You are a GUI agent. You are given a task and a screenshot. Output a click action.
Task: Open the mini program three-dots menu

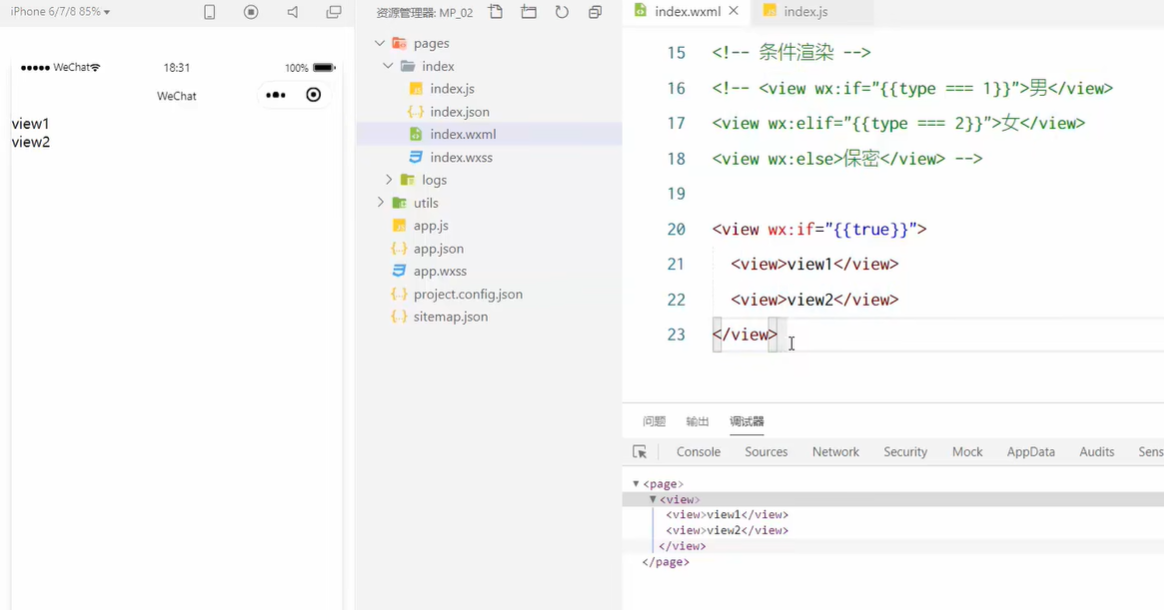click(x=275, y=95)
